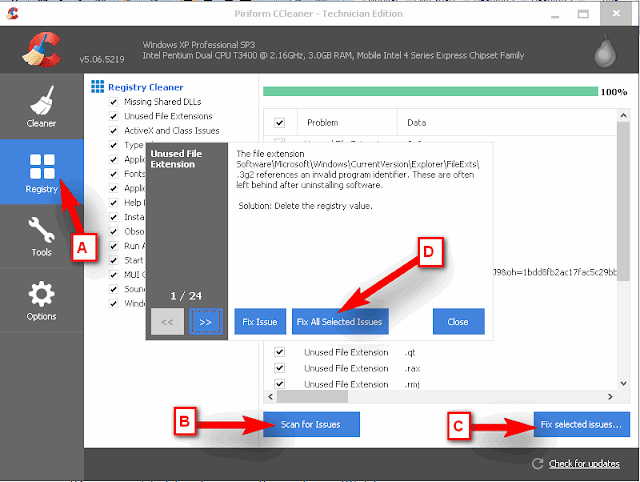Click the Unused File Extension dialog title
This screenshot has height=482, width=640.
pyautogui.click(x=176, y=159)
